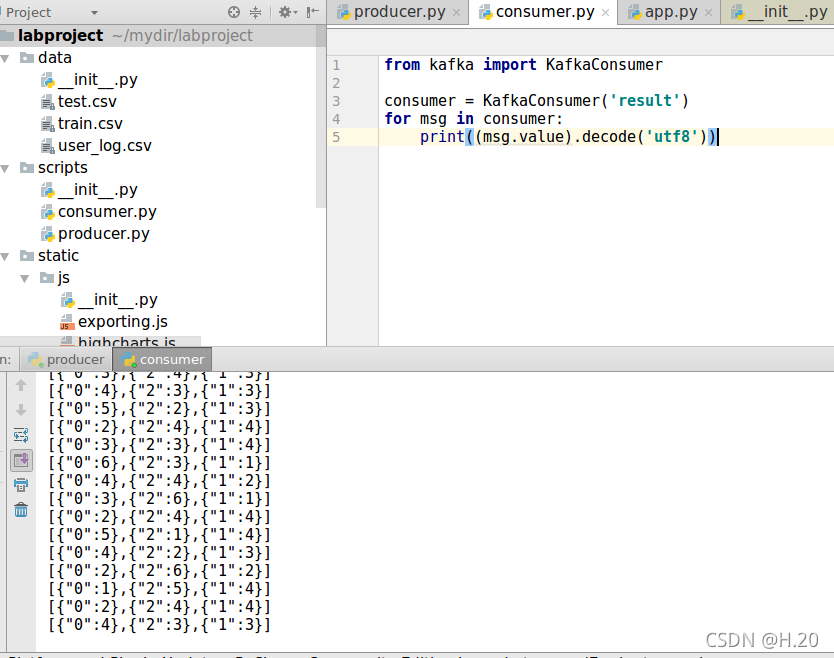Image resolution: width=834 pixels, height=658 pixels.
Task: Click the locate current file crosshair icon
Action: click(234, 12)
